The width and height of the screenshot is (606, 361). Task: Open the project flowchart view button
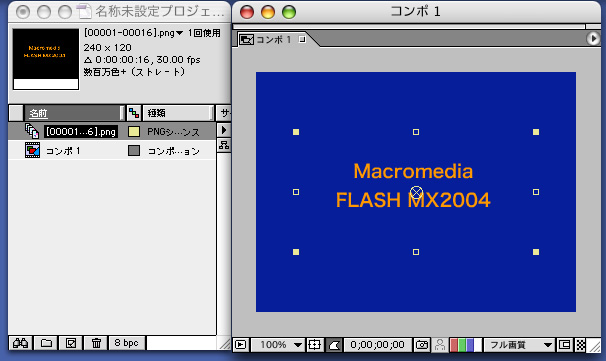224,145
